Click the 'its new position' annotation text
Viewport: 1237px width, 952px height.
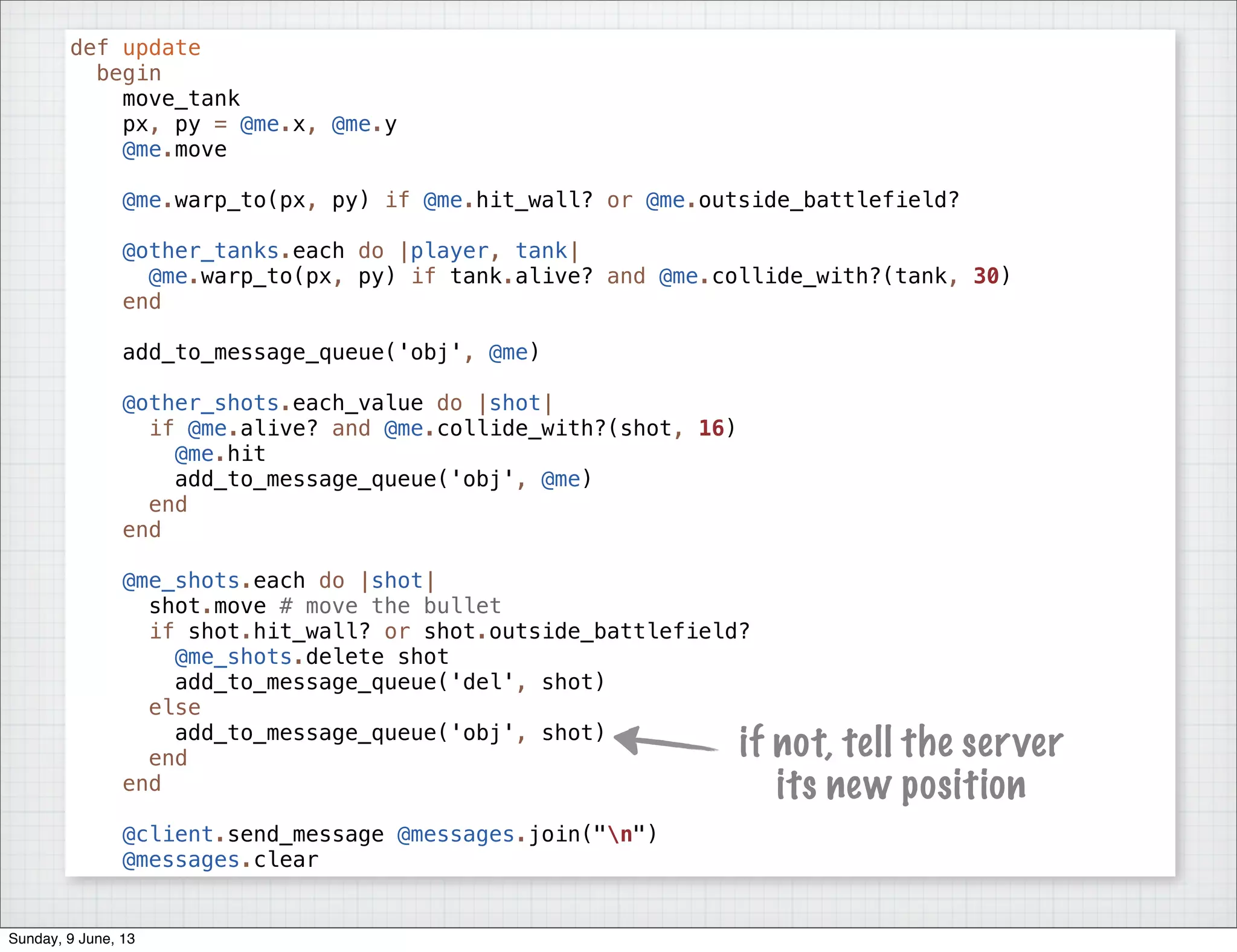click(901, 786)
